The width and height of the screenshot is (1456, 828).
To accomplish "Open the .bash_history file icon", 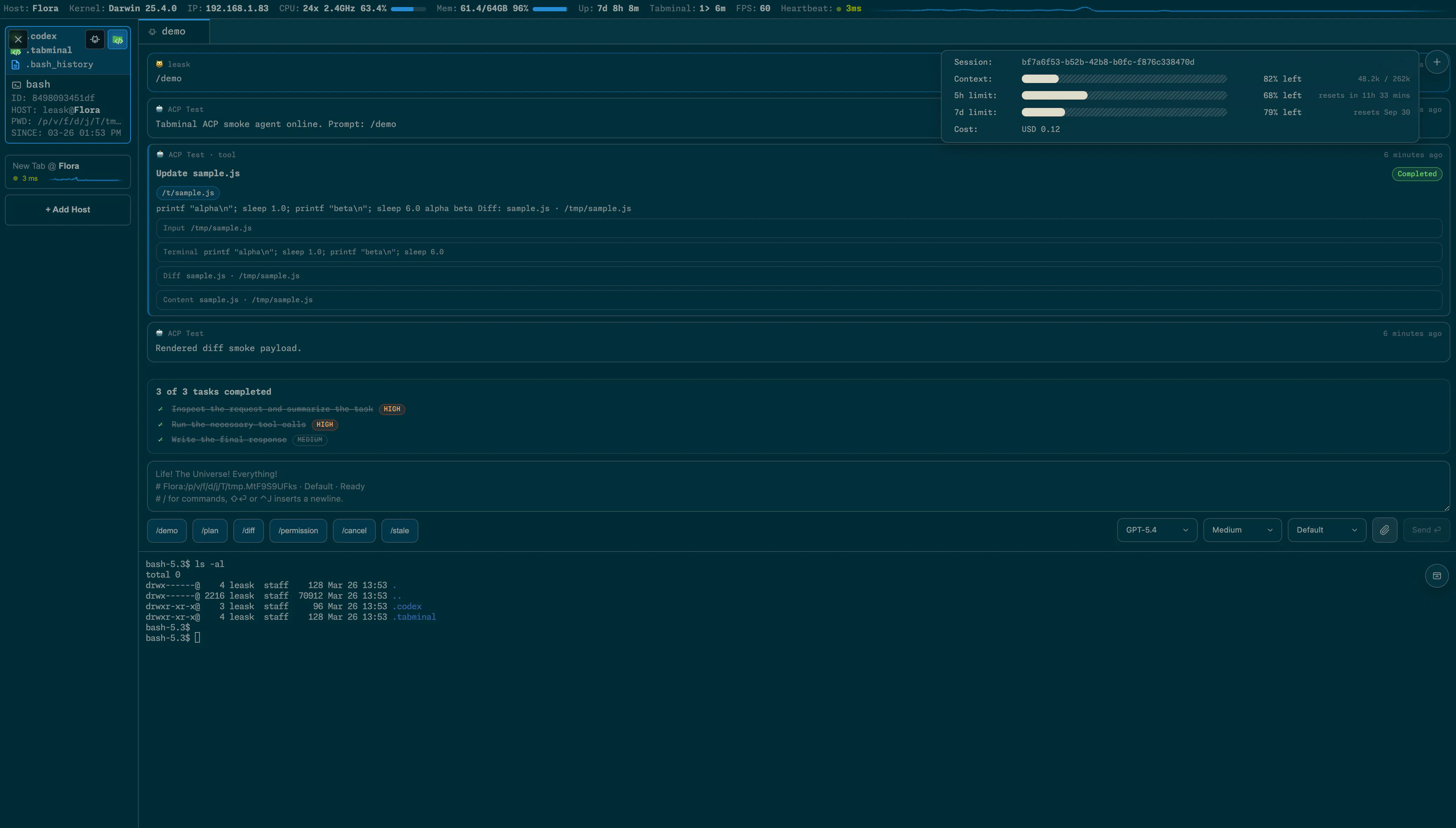I will (16, 65).
